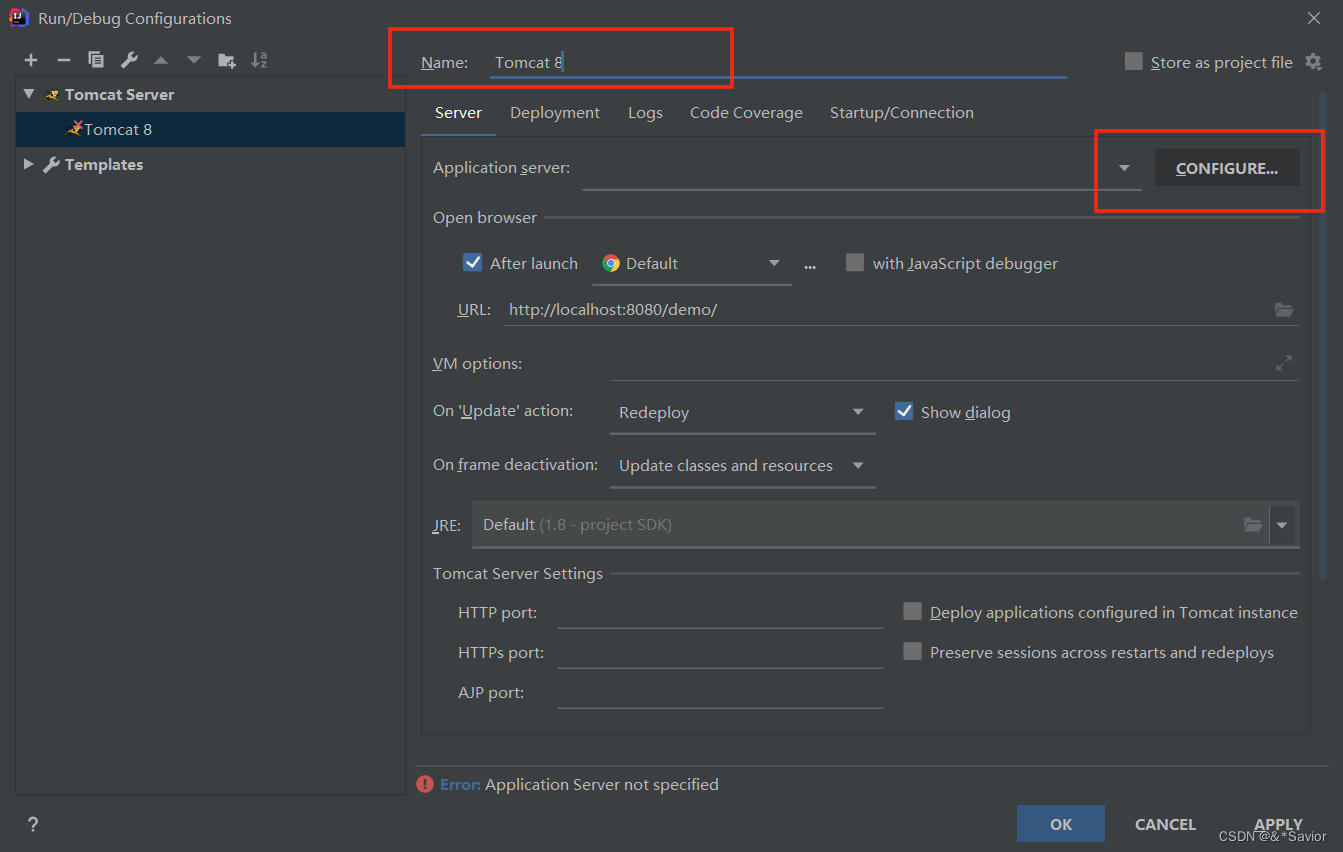This screenshot has height=852, width=1343.
Task: Create new folder for configurations
Action: click(227, 60)
